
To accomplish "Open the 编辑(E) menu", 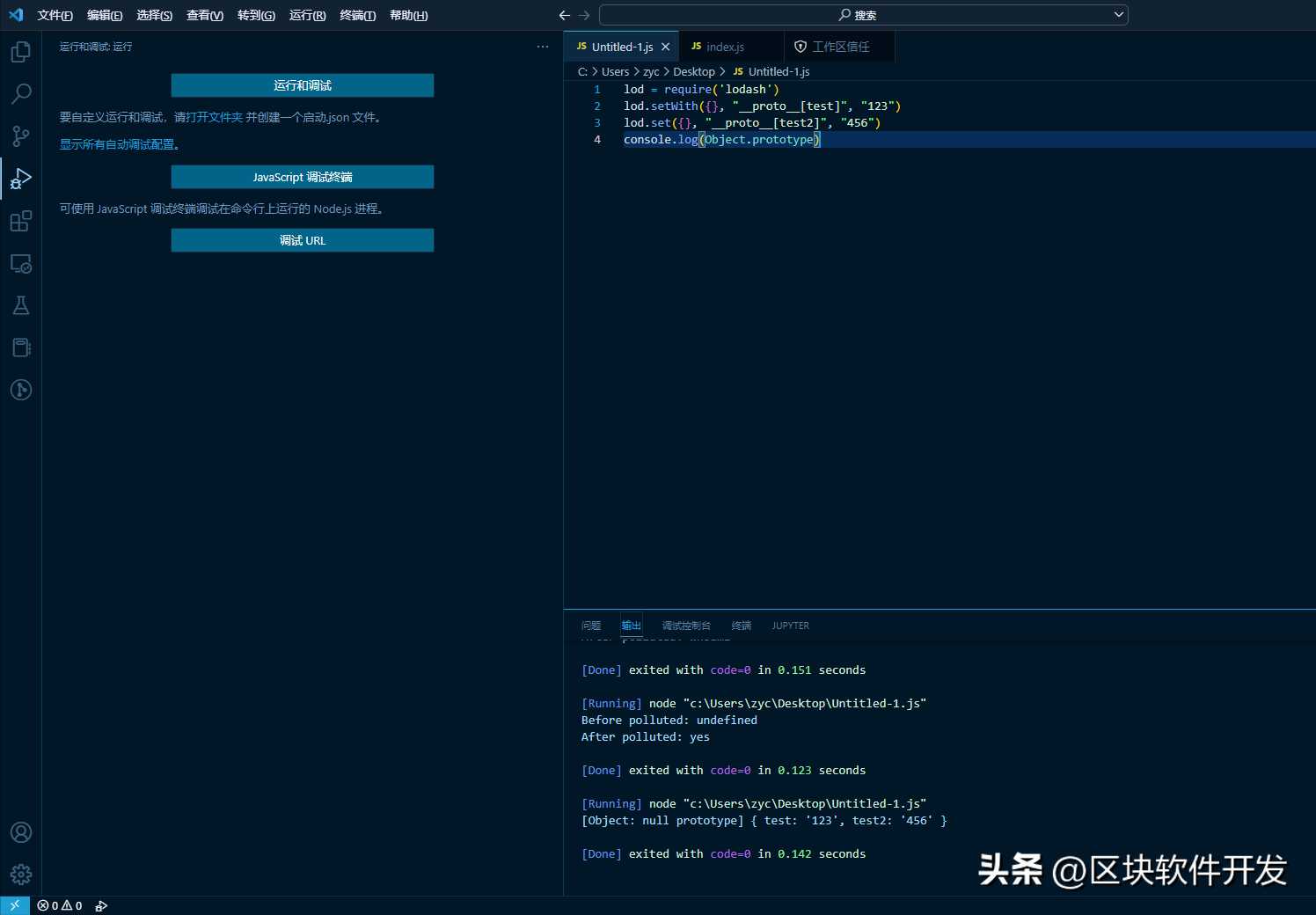I will pyautogui.click(x=105, y=15).
